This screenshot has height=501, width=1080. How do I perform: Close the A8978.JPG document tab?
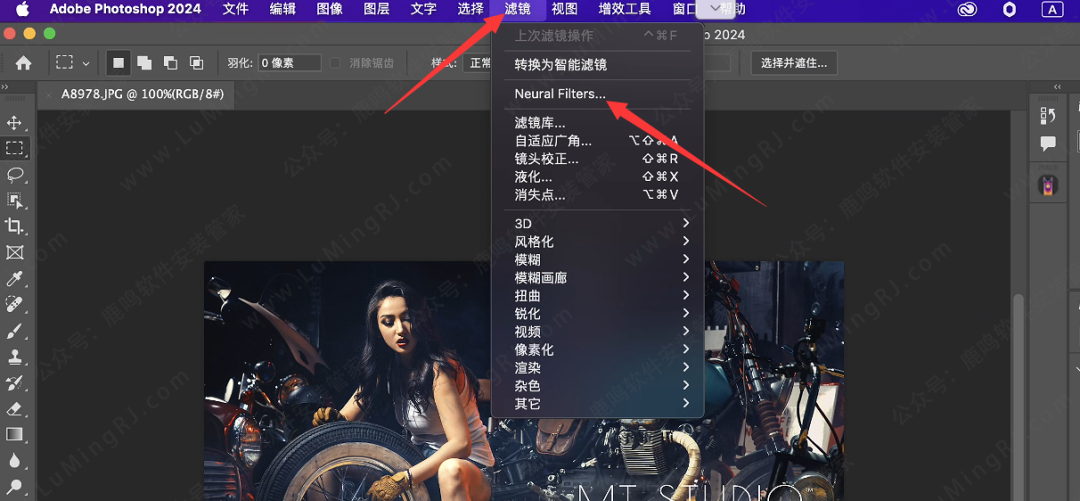[x=50, y=95]
